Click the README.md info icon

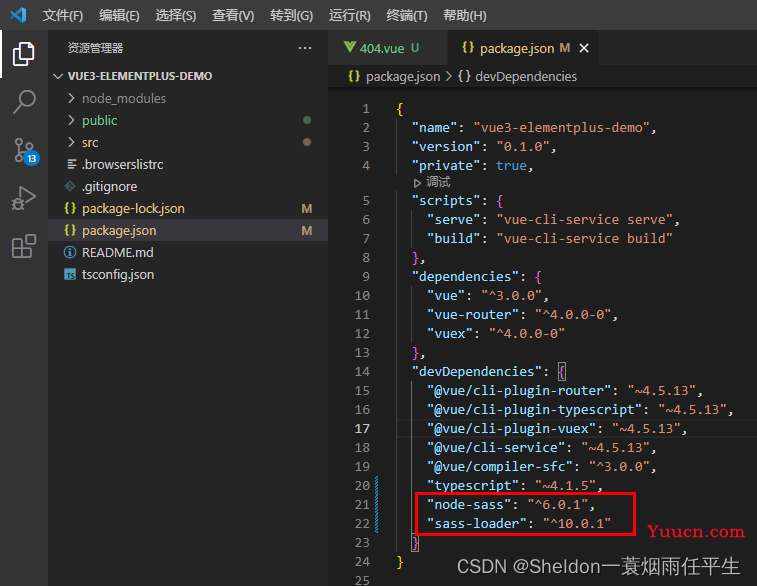[x=70, y=252]
